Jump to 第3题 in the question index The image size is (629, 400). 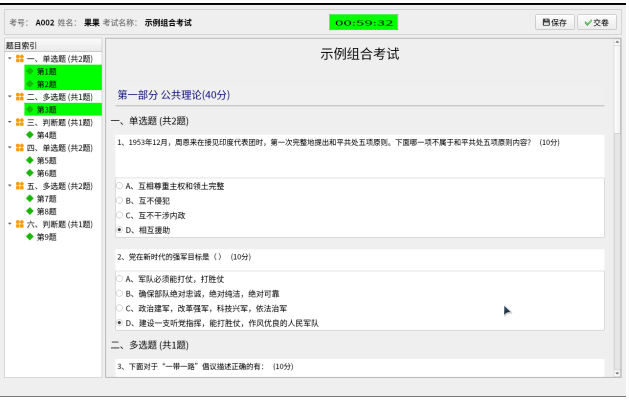pos(46,110)
